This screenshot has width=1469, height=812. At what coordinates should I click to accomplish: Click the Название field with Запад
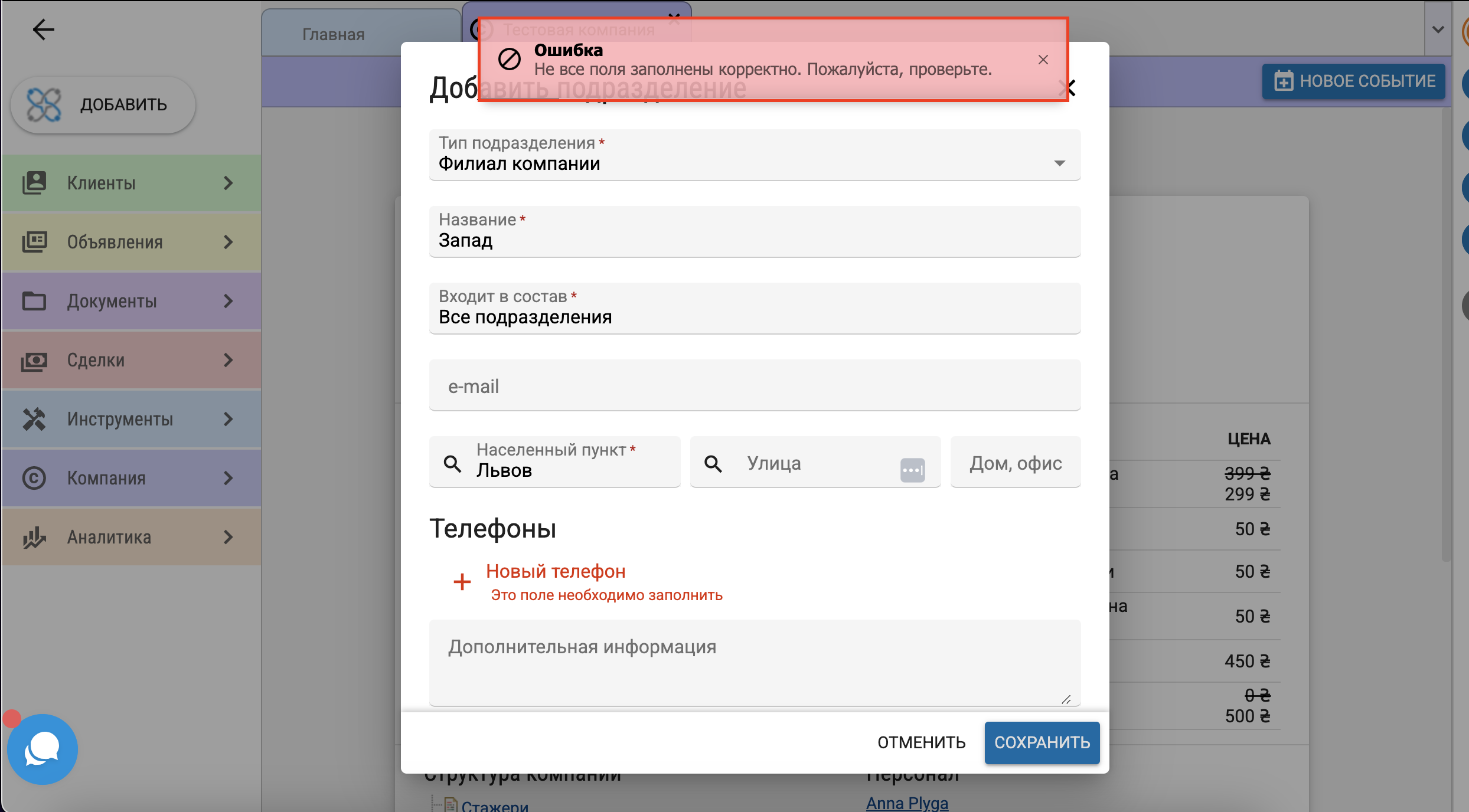(755, 231)
